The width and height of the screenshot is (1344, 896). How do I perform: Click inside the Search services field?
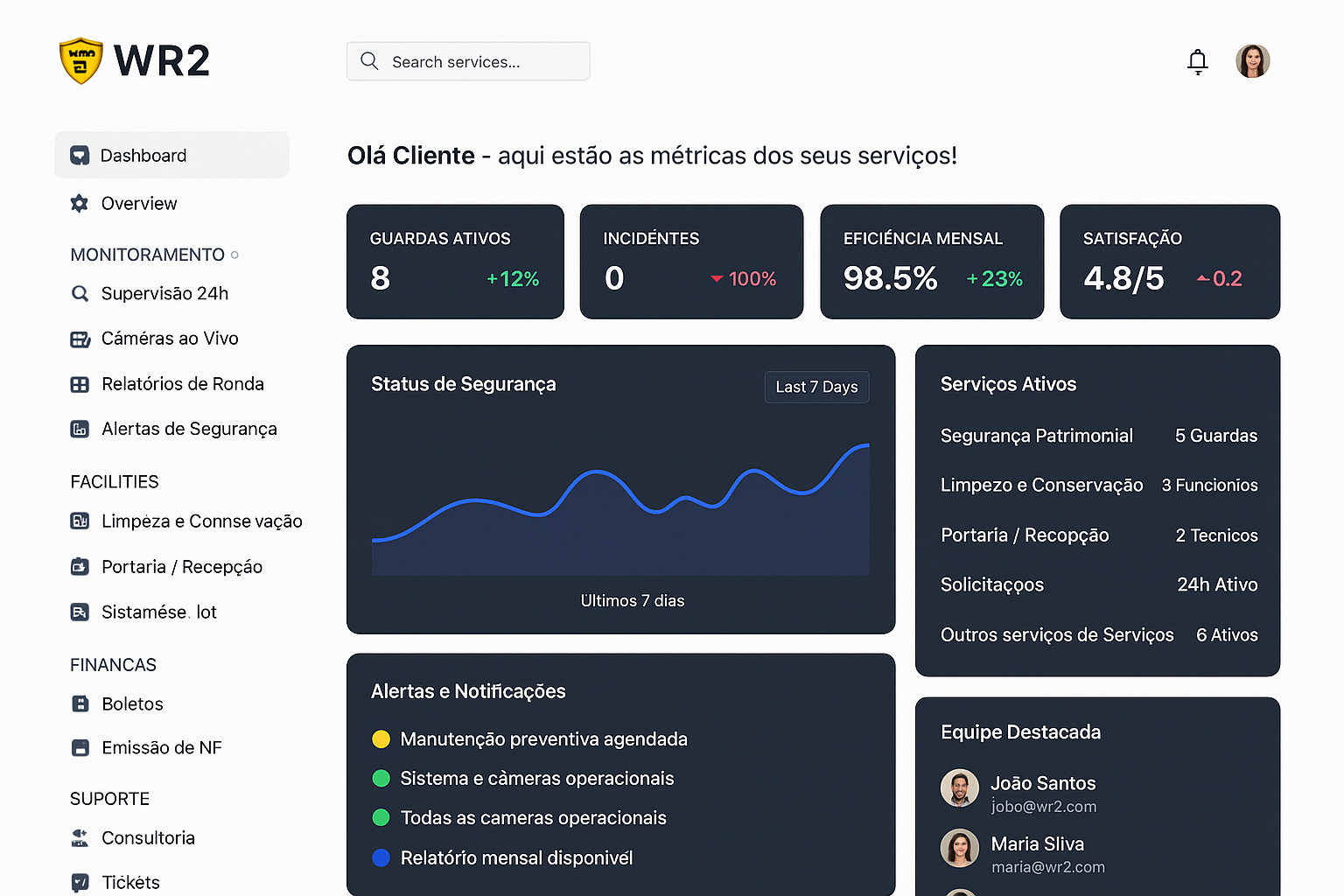pos(468,61)
